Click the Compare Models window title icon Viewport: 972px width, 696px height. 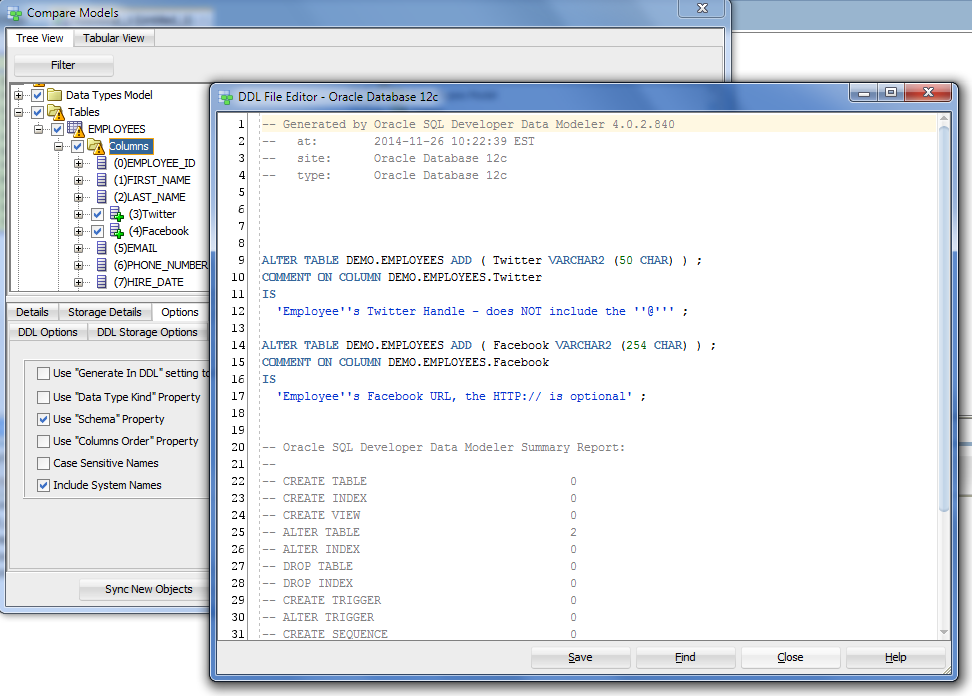click(14, 13)
